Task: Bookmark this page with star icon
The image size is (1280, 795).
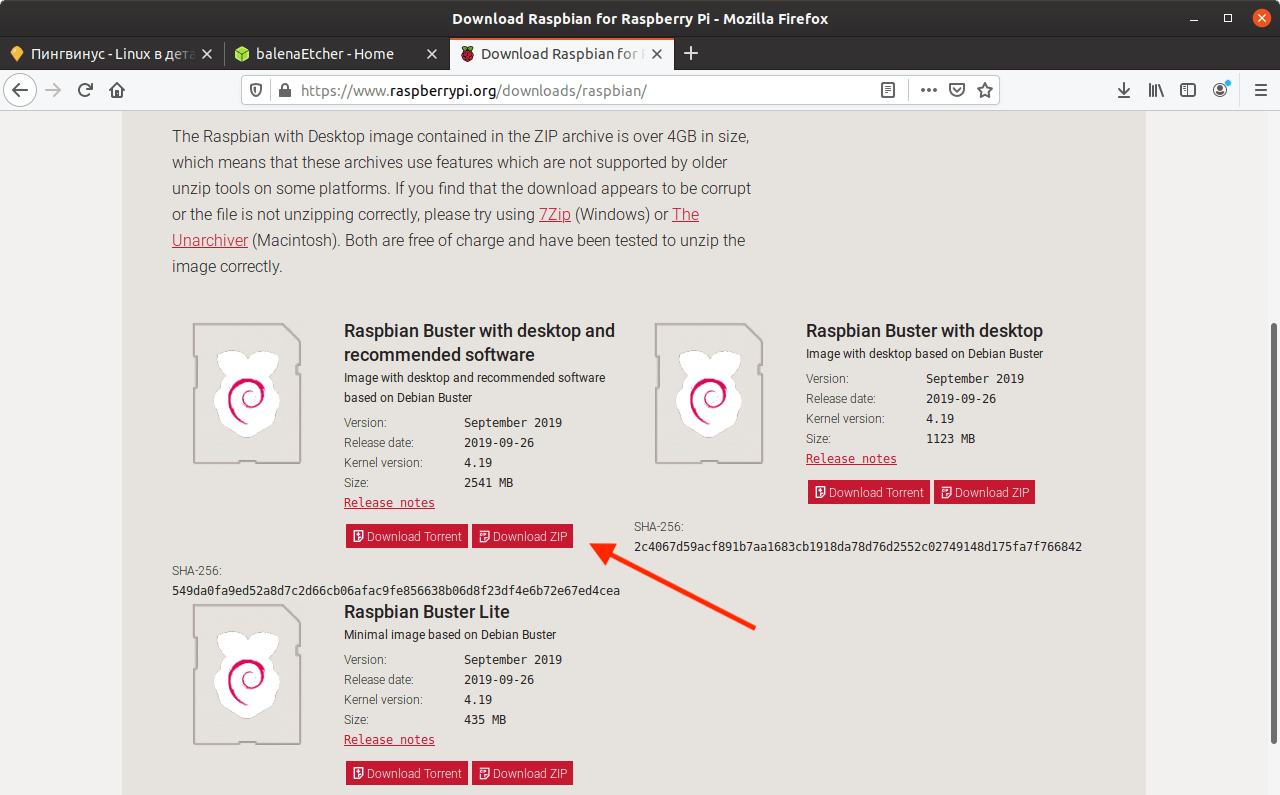Action: pyautogui.click(x=985, y=90)
